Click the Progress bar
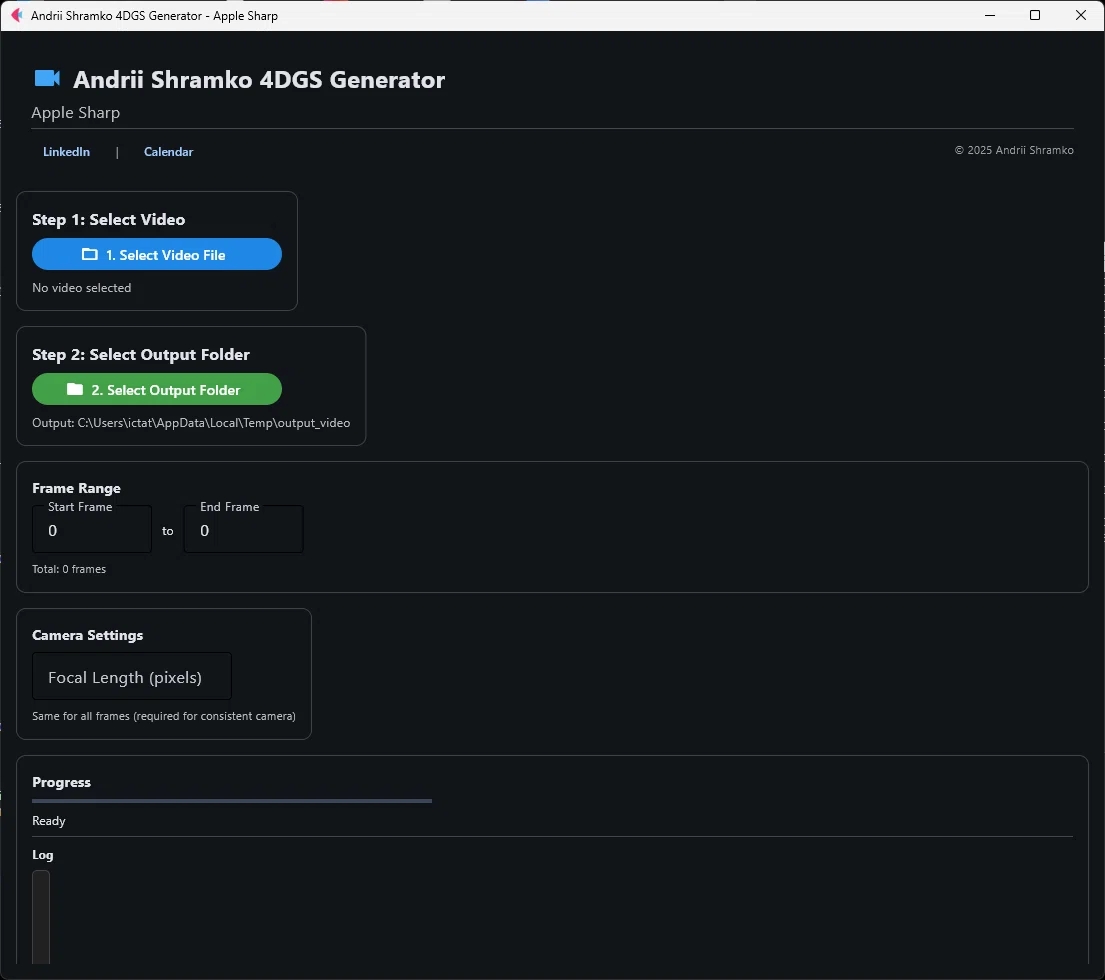 click(x=232, y=801)
